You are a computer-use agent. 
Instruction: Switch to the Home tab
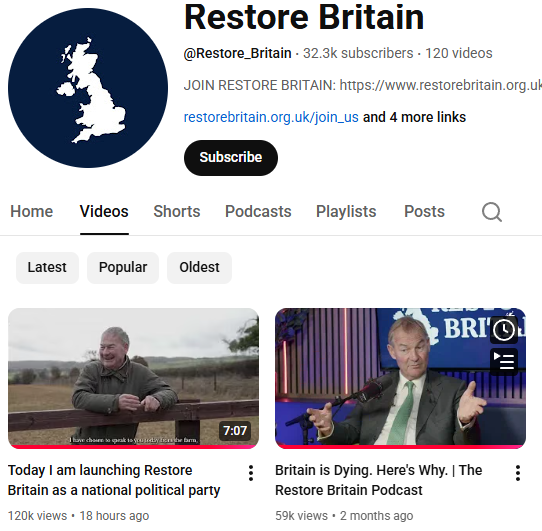pos(31,212)
